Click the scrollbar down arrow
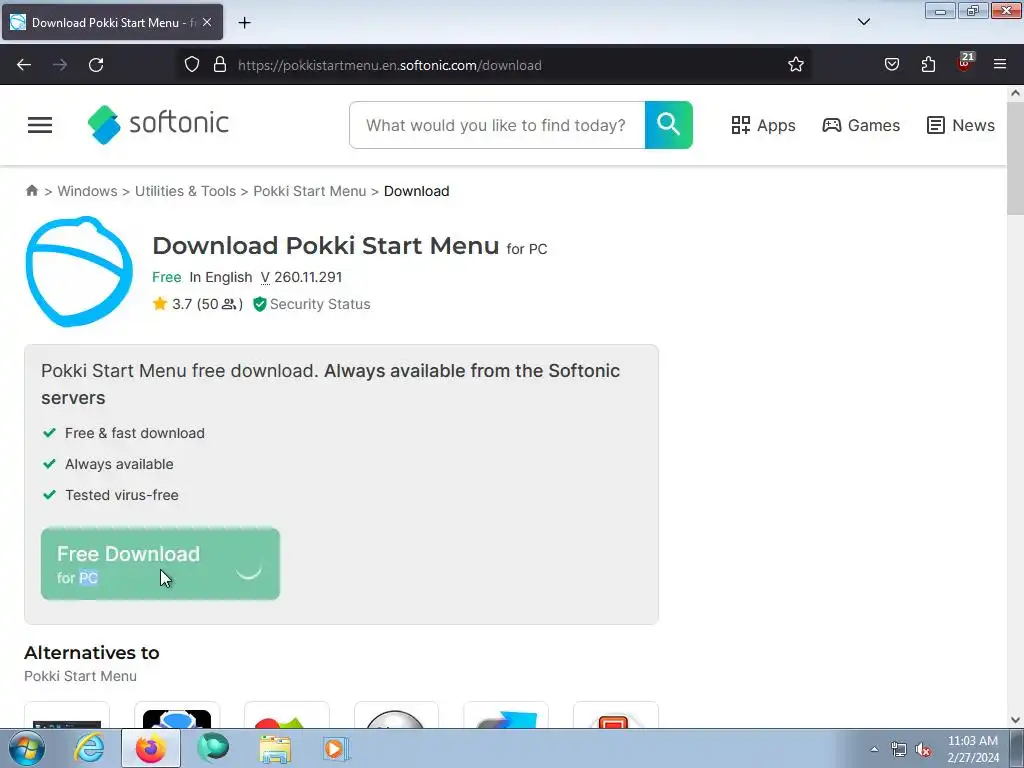1024x768 pixels. click(1016, 720)
